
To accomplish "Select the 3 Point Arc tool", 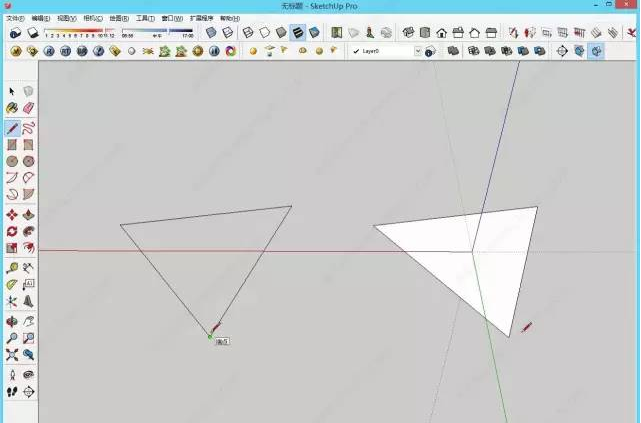I will pos(12,194).
